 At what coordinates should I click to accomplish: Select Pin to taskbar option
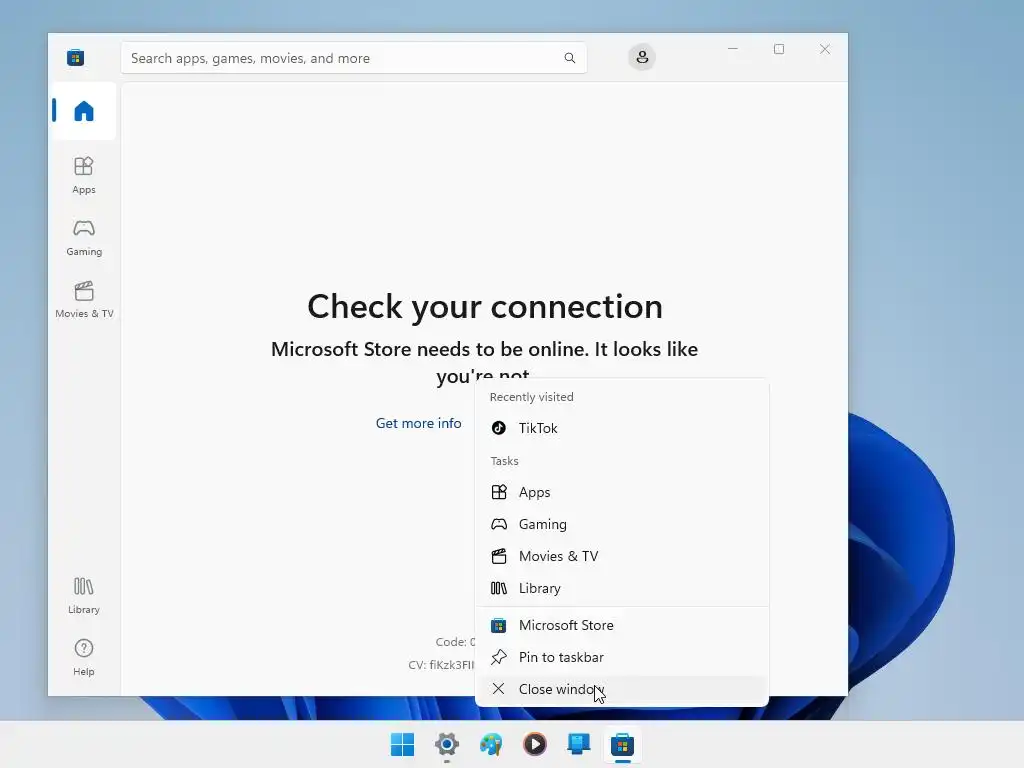pos(622,657)
